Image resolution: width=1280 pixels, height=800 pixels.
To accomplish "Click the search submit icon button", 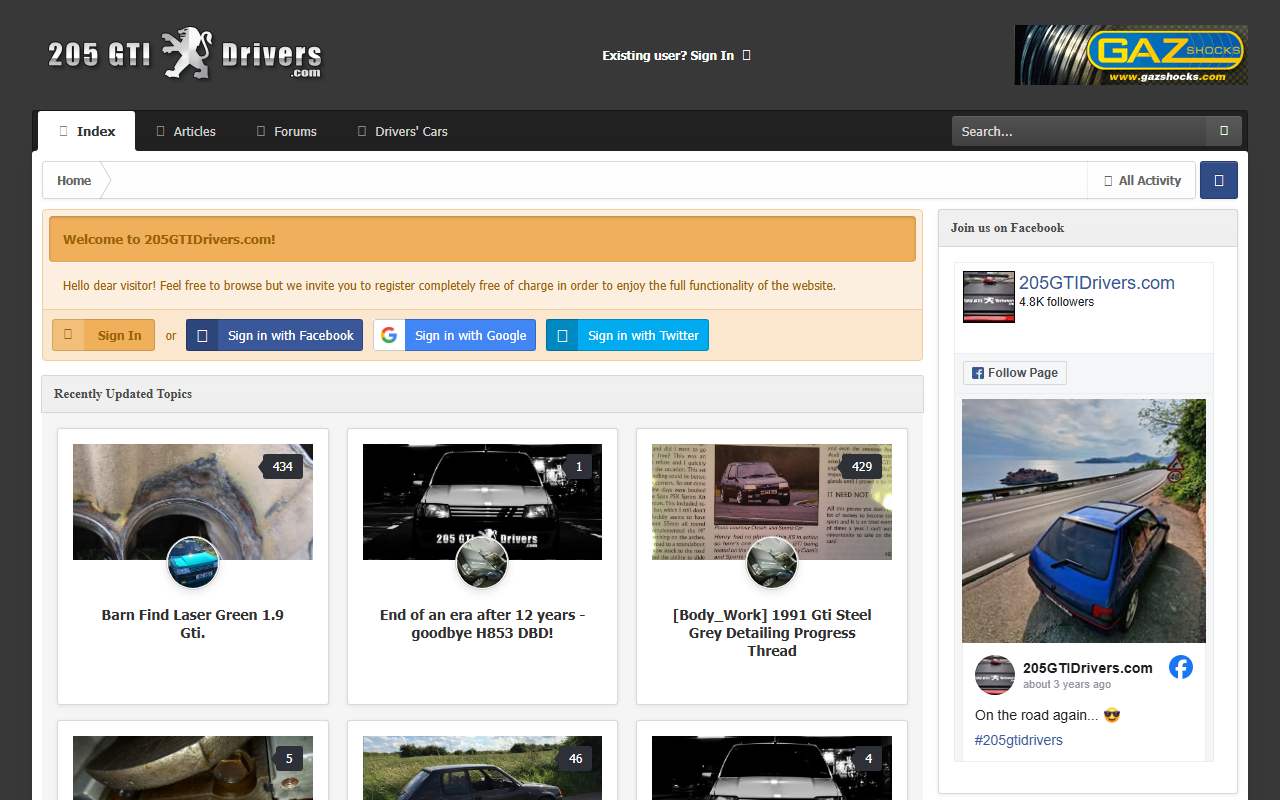I will [x=1224, y=131].
